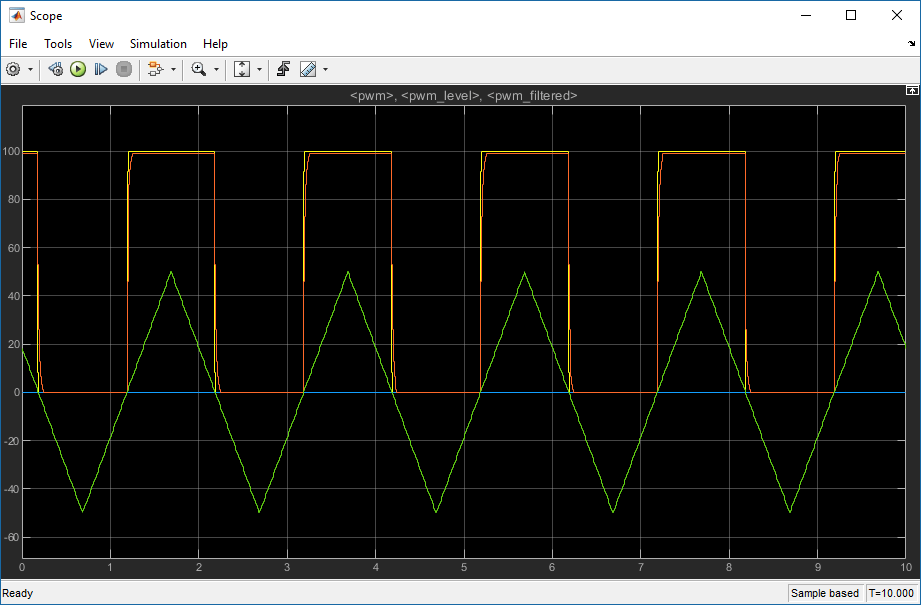Open the Simulation menu
The image size is (921, 605).
pyautogui.click(x=158, y=44)
